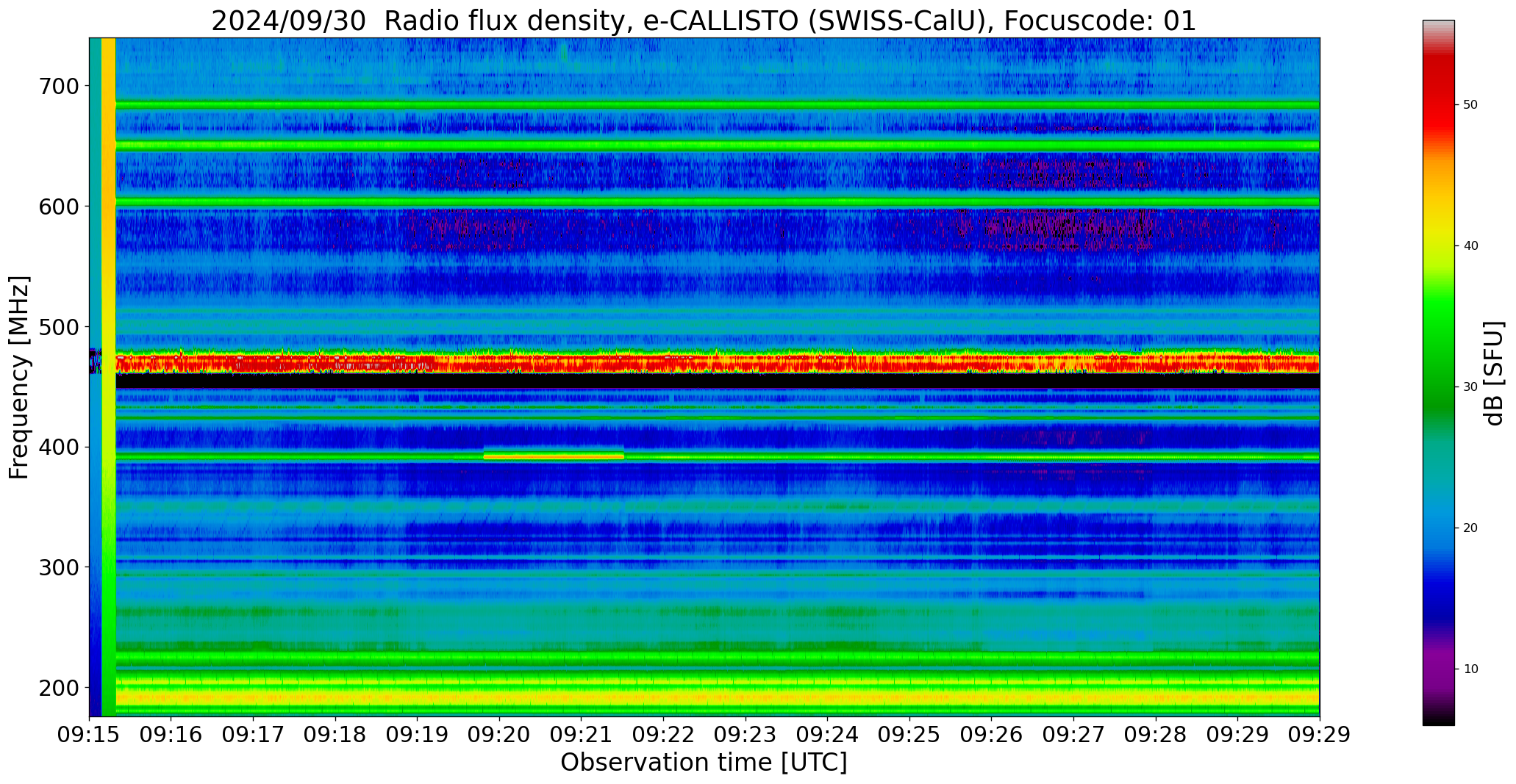Click the 09:25 time tick label
The height and width of the screenshot is (784, 1516).
[910, 735]
